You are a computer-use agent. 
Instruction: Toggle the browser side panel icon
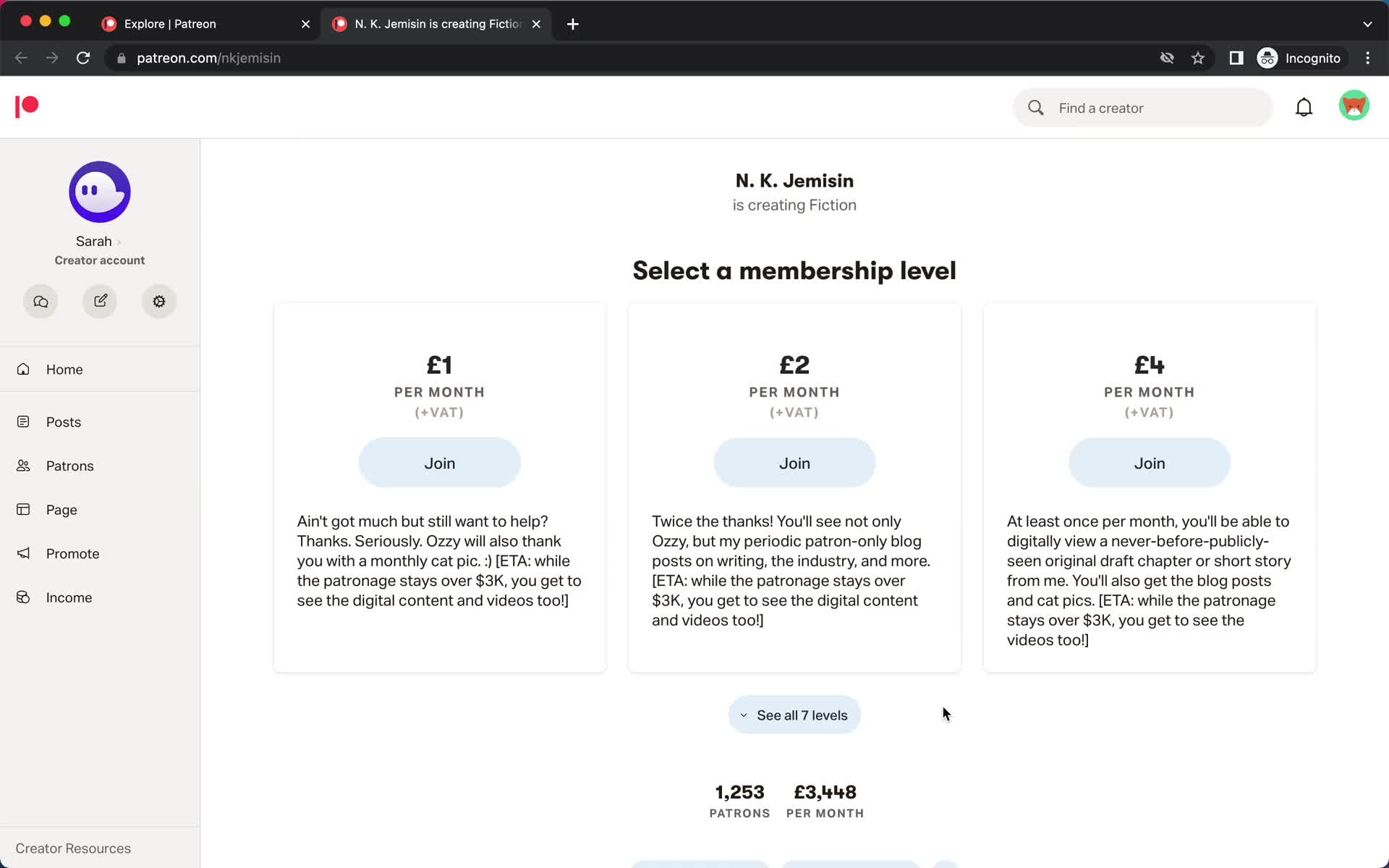pyautogui.click(x=1236, y=58)
